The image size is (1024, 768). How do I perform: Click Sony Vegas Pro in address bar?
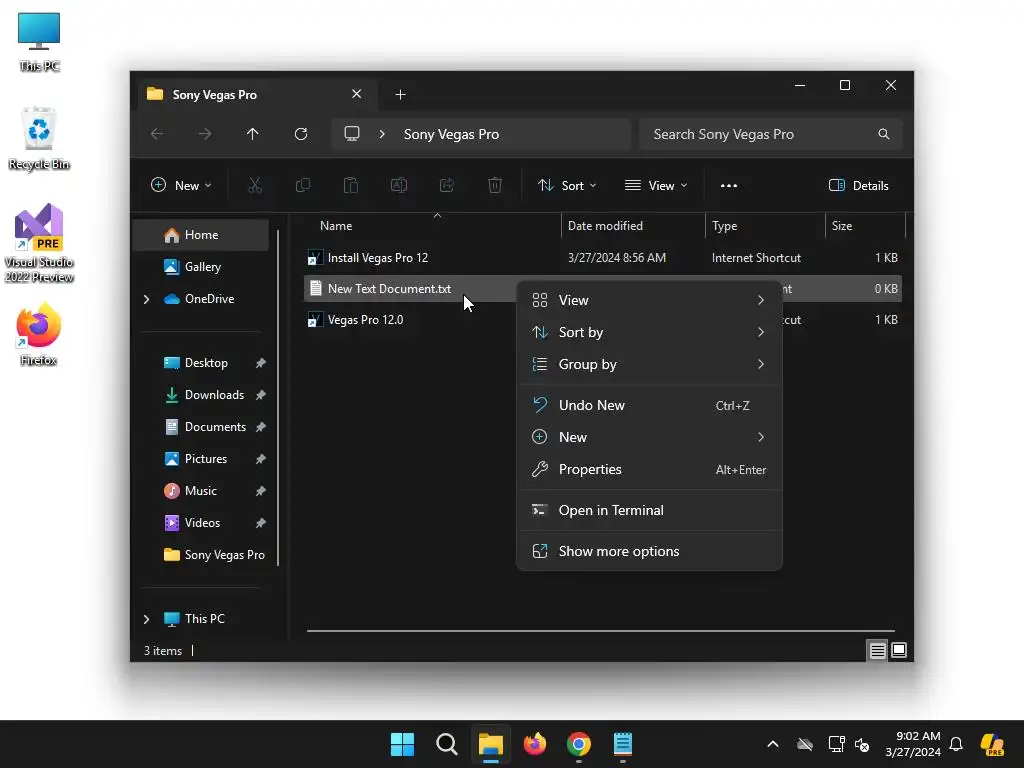(x=451, y=134)
